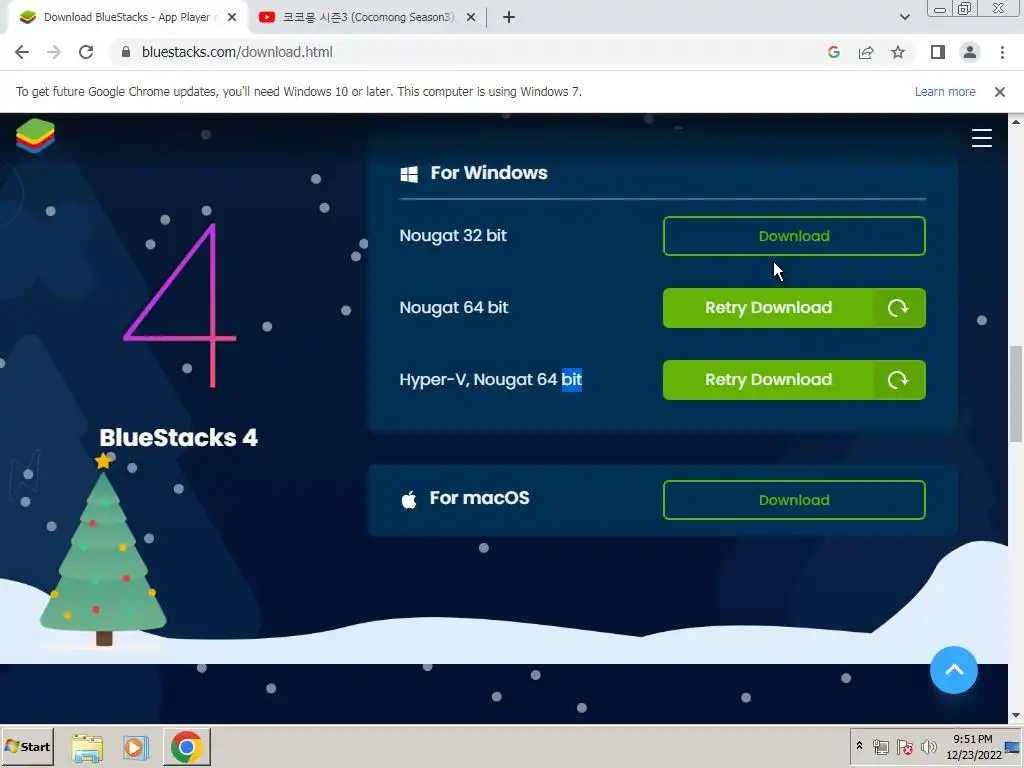
Task: Open the clock showing 9:51 PM
Action: click(x=973, y=746)
